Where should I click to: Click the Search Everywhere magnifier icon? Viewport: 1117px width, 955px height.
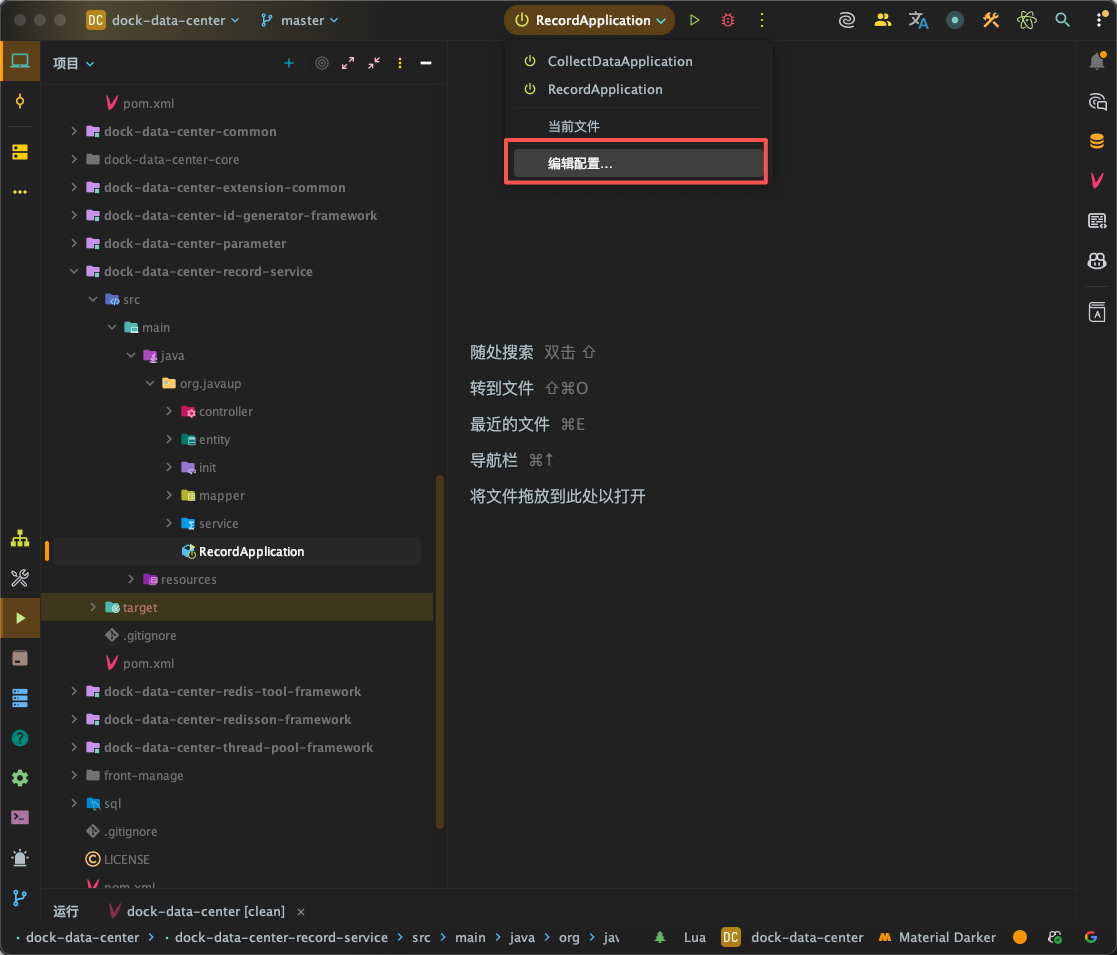click(x=1063, y=20)
